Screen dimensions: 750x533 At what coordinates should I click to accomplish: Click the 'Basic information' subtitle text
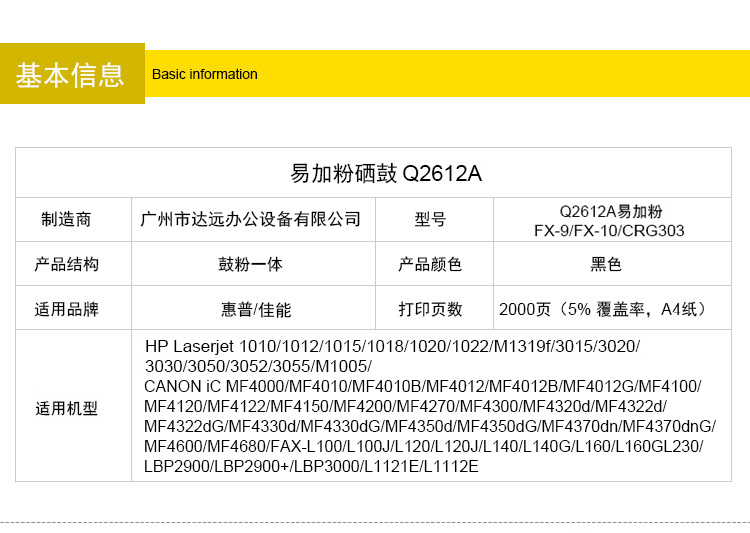pos(204,74)
